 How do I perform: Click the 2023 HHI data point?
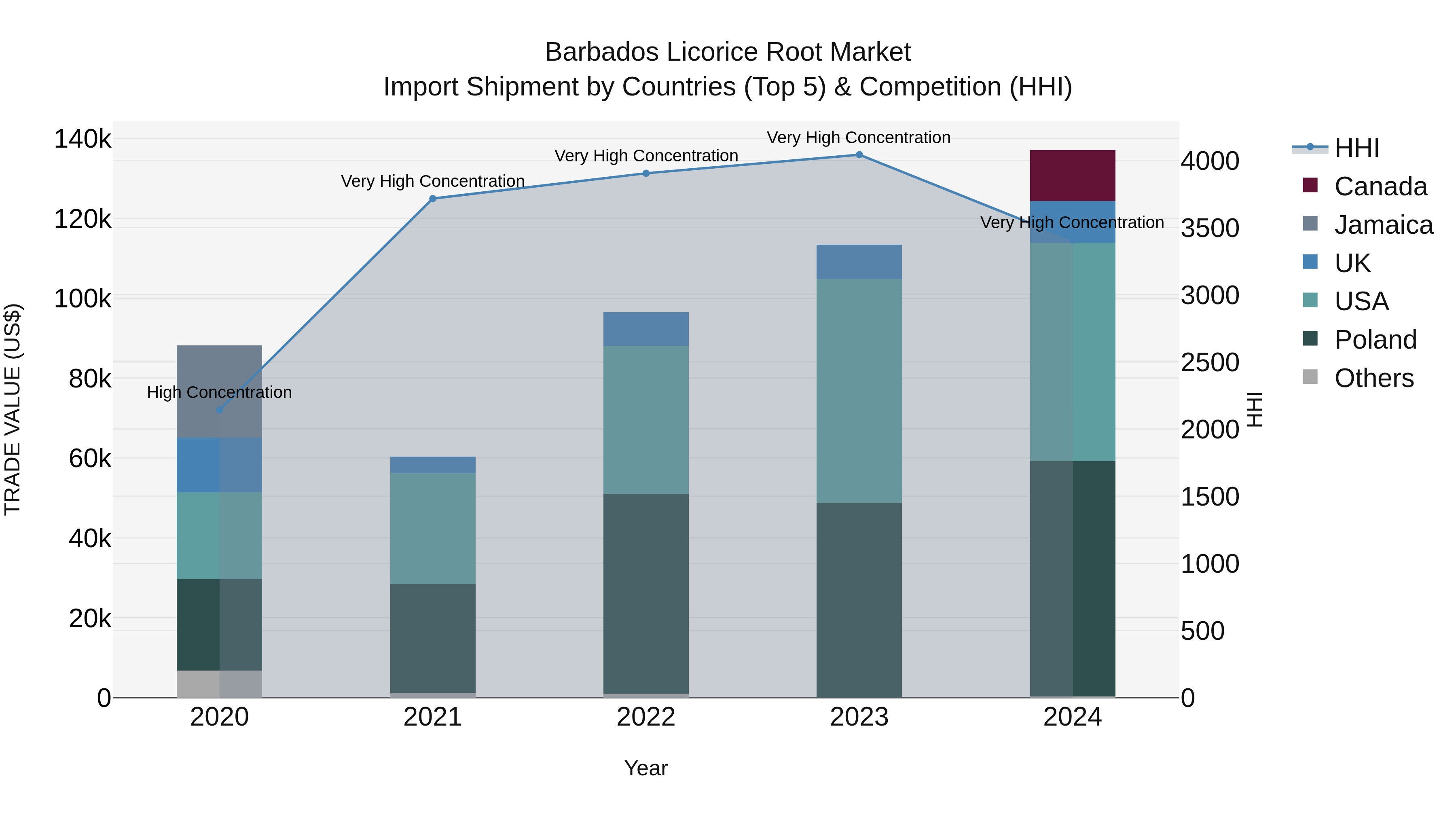(859, 154)
